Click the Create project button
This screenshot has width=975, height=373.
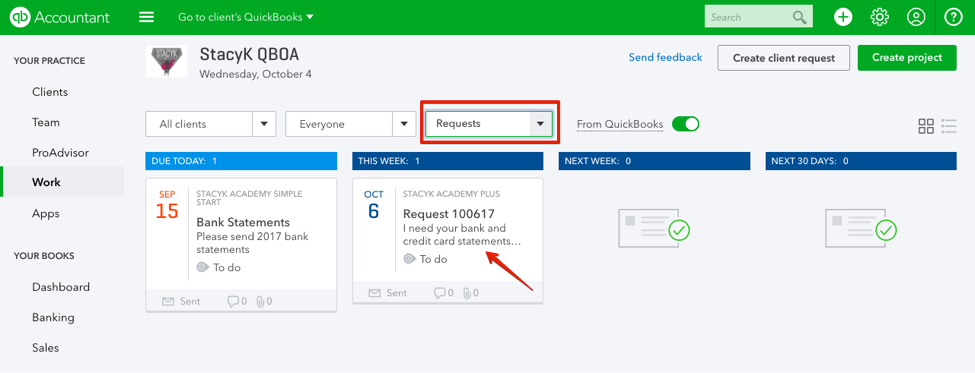(907, 57)
